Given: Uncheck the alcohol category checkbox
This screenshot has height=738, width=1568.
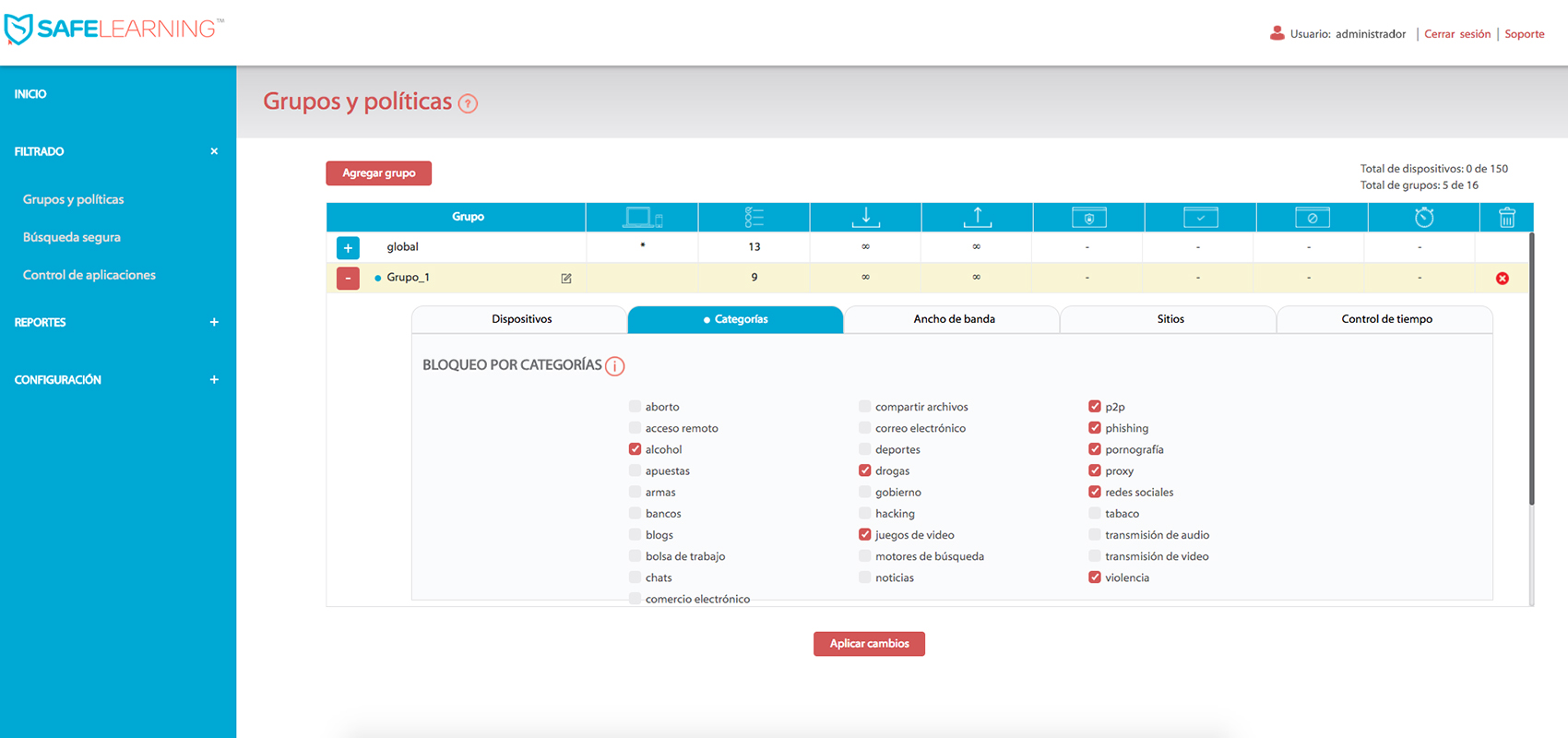Looking at the screenshot, I should pyautogui.click(x=635, y=449).
